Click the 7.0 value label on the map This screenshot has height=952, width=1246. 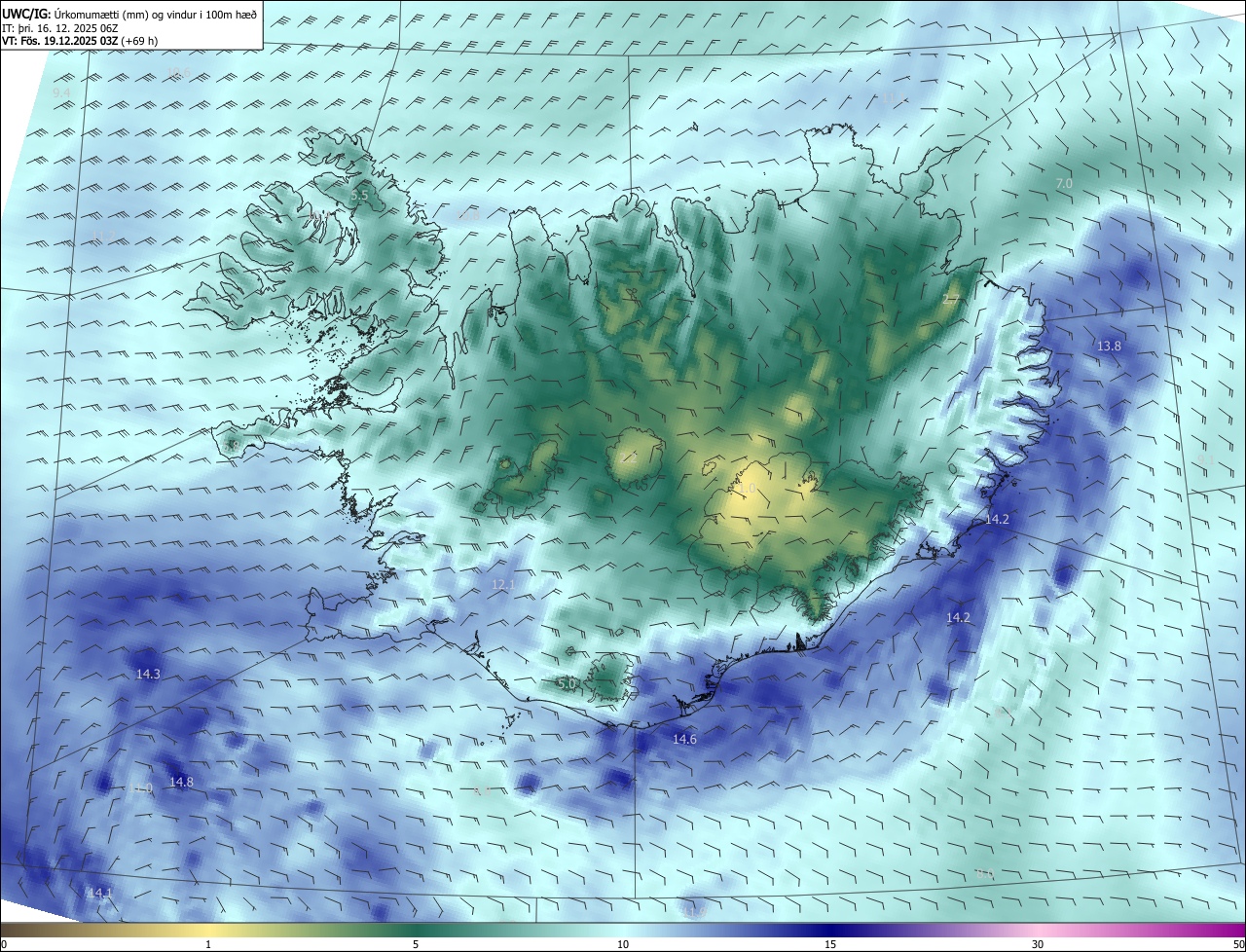tap(1064, 183)
